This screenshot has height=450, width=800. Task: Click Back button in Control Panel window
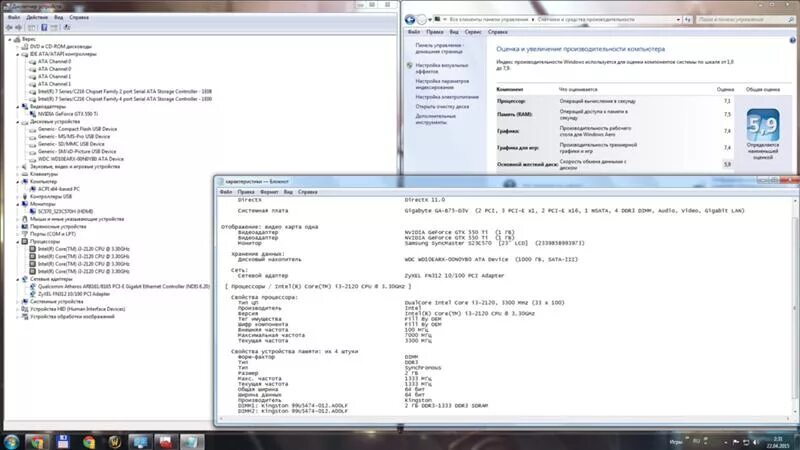(x=410, y=20)
